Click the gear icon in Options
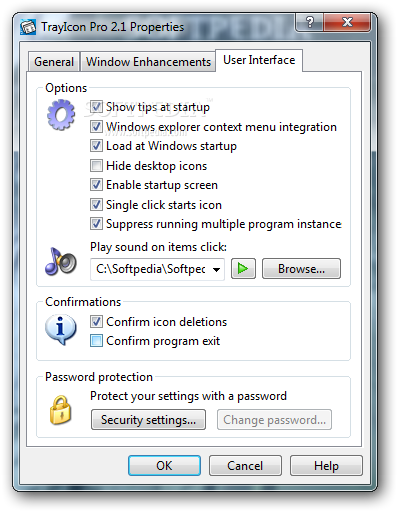 61,115
